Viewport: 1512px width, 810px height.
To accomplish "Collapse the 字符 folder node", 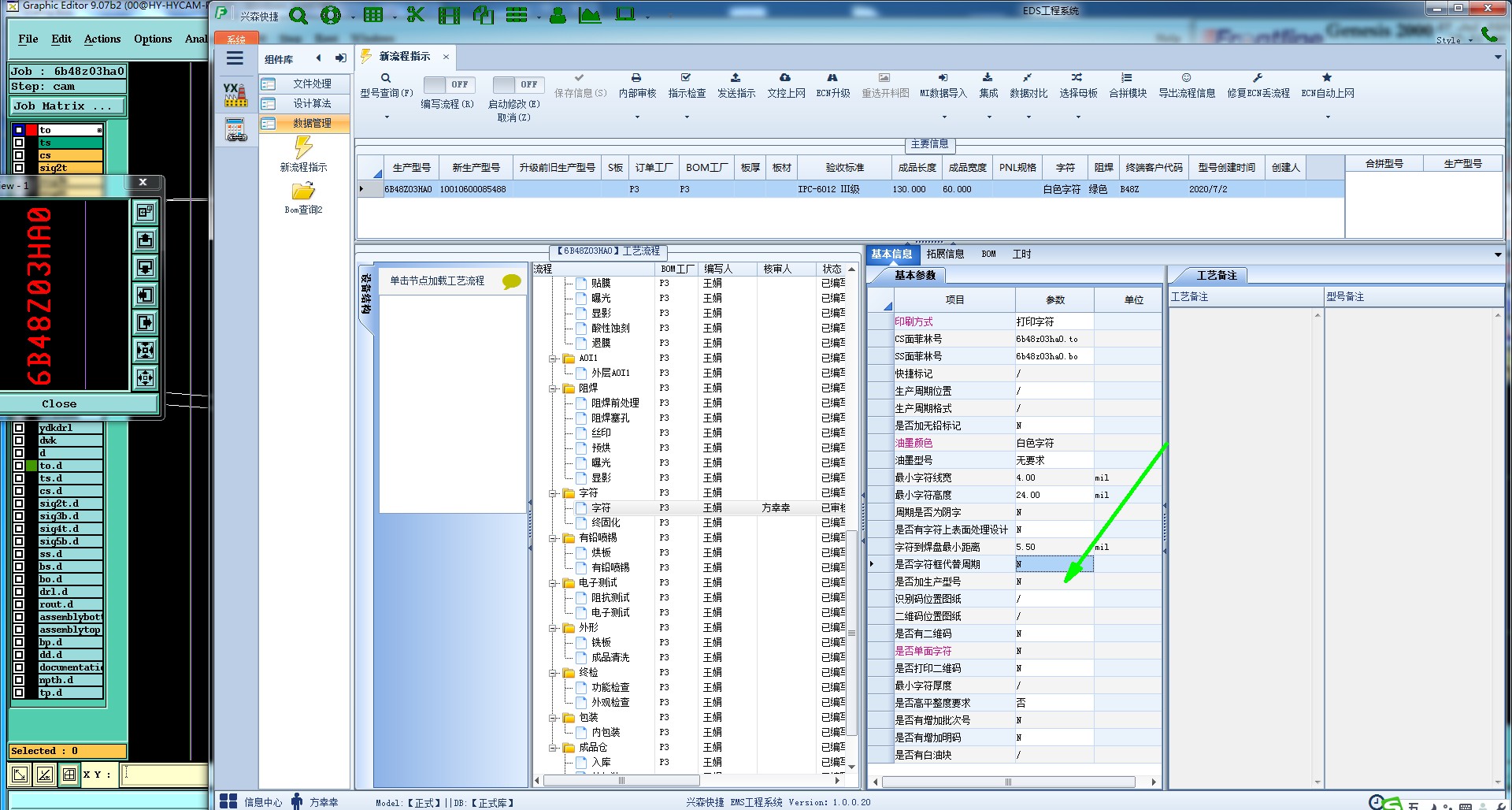I will 553,493.
